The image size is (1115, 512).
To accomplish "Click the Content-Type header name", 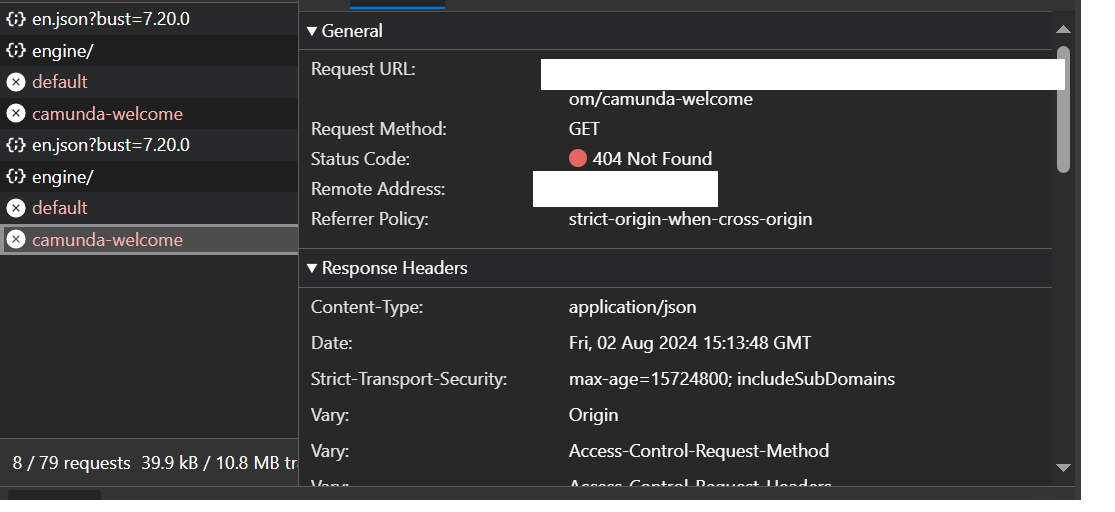I will tap(367, 307).
